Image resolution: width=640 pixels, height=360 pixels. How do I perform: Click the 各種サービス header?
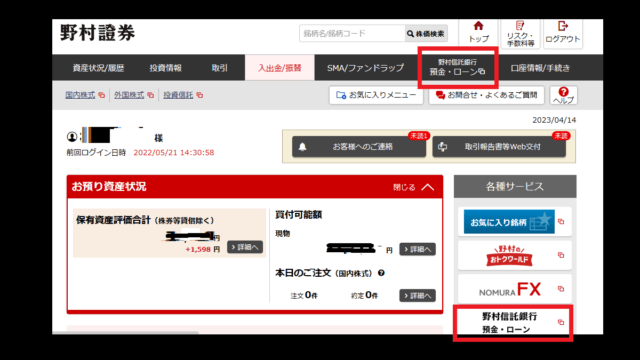(x=515, y=187)
